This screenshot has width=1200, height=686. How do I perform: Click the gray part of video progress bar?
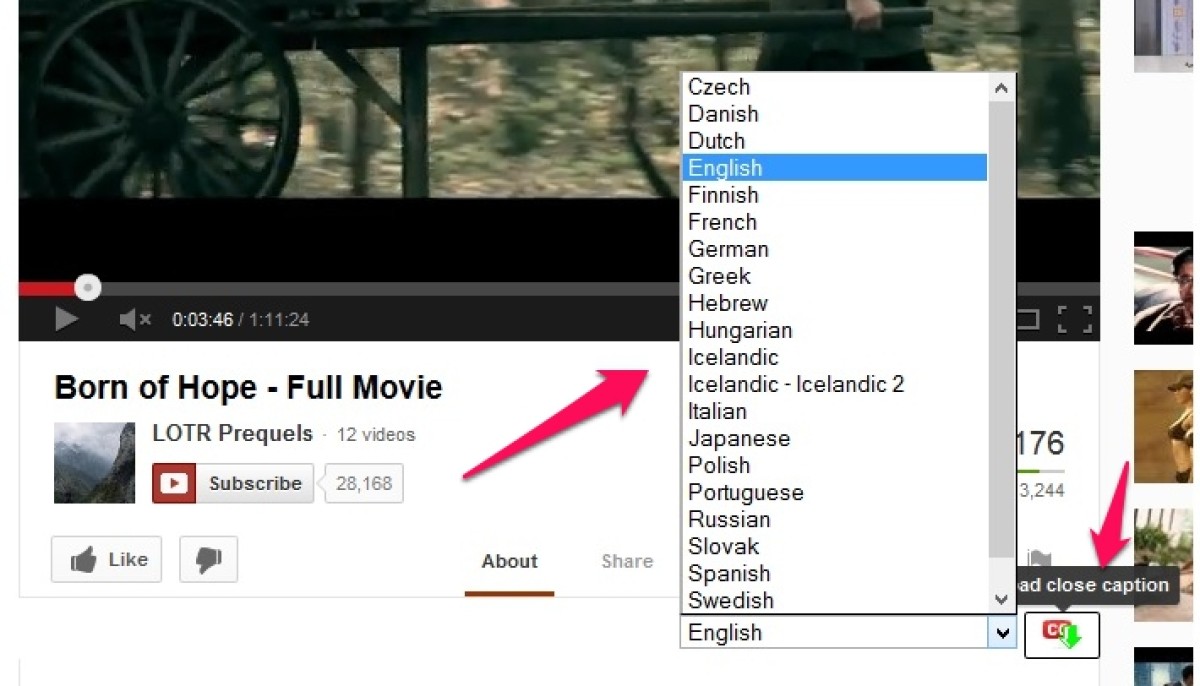390,288
